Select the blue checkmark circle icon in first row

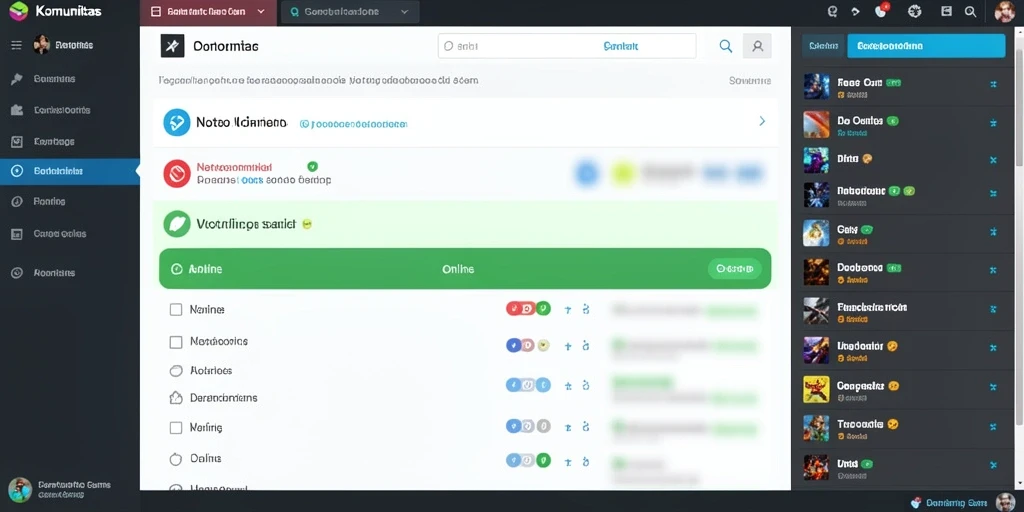coord(176,122)
